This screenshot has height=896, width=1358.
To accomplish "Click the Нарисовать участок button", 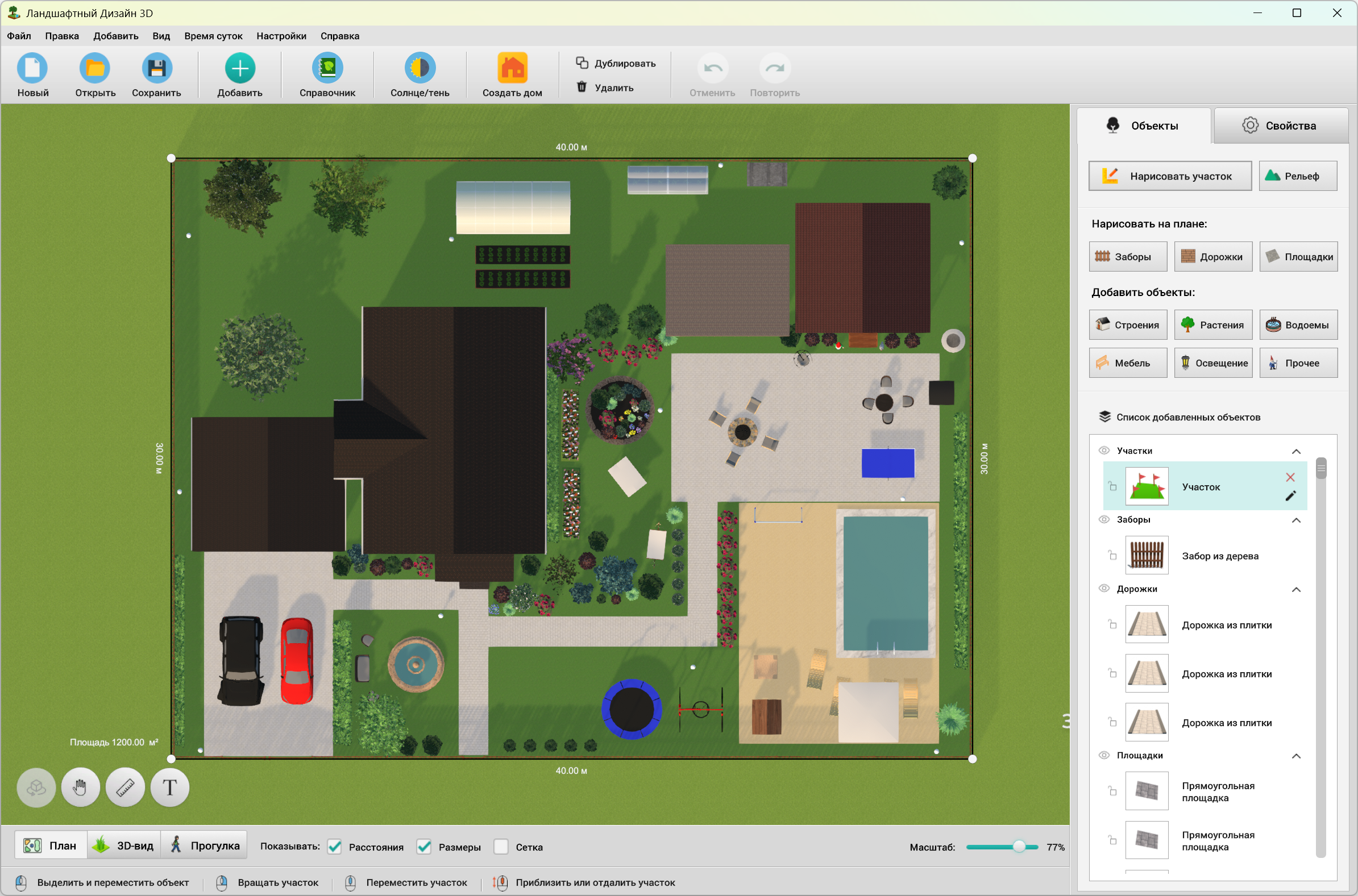I will click(x=1169, y=176).
